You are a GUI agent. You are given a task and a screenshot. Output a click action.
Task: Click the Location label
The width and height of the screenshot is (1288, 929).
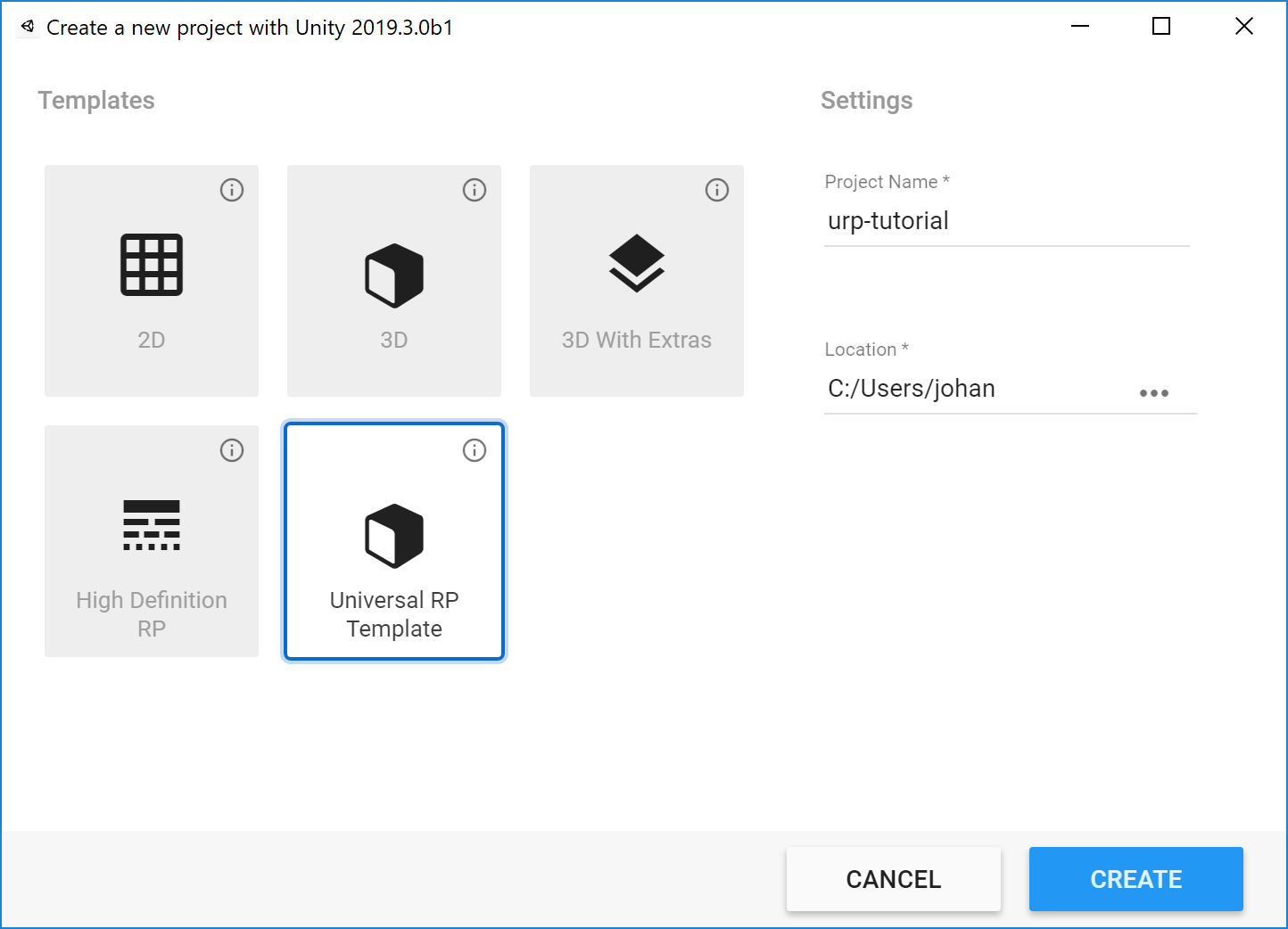point(867,349)
